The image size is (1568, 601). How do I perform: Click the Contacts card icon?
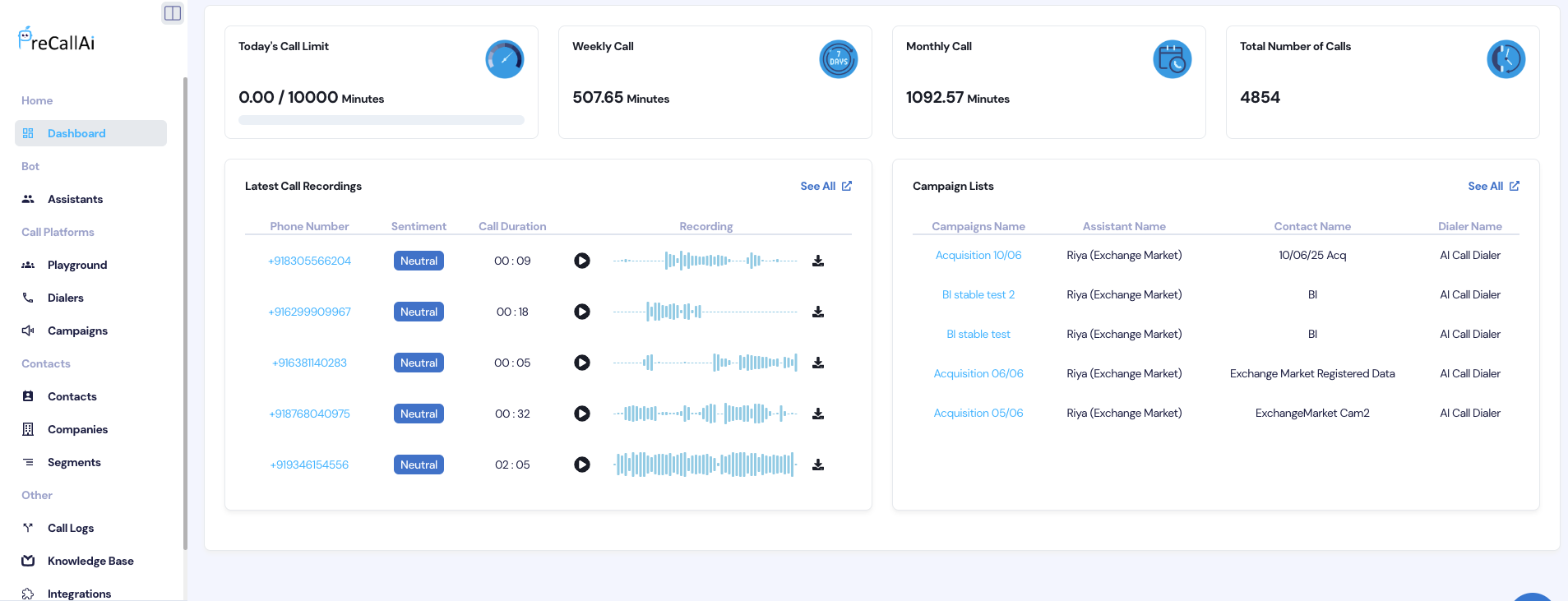click(x=28, y=396)
